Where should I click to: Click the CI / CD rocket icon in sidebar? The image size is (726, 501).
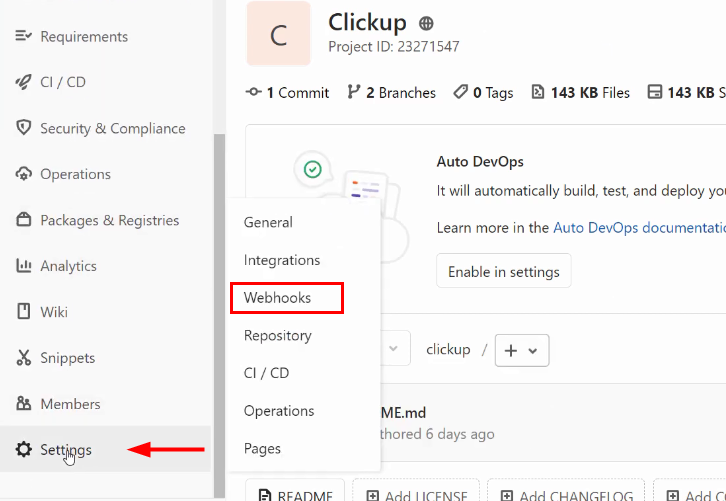(x=23, y=82)
